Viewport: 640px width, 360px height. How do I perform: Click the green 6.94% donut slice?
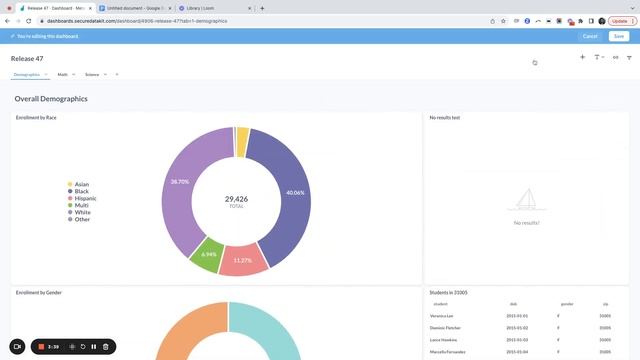209,256
